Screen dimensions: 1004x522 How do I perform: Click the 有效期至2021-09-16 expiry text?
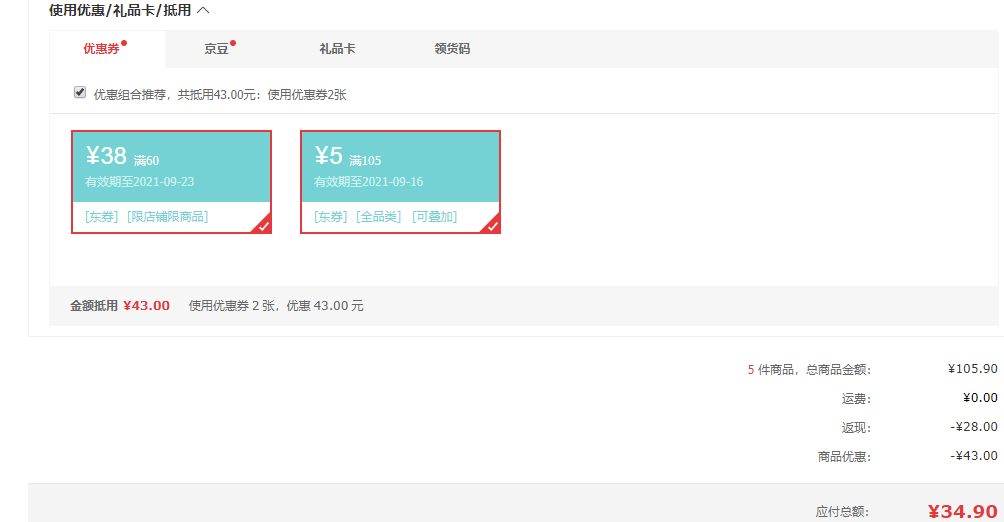[368, 182]
